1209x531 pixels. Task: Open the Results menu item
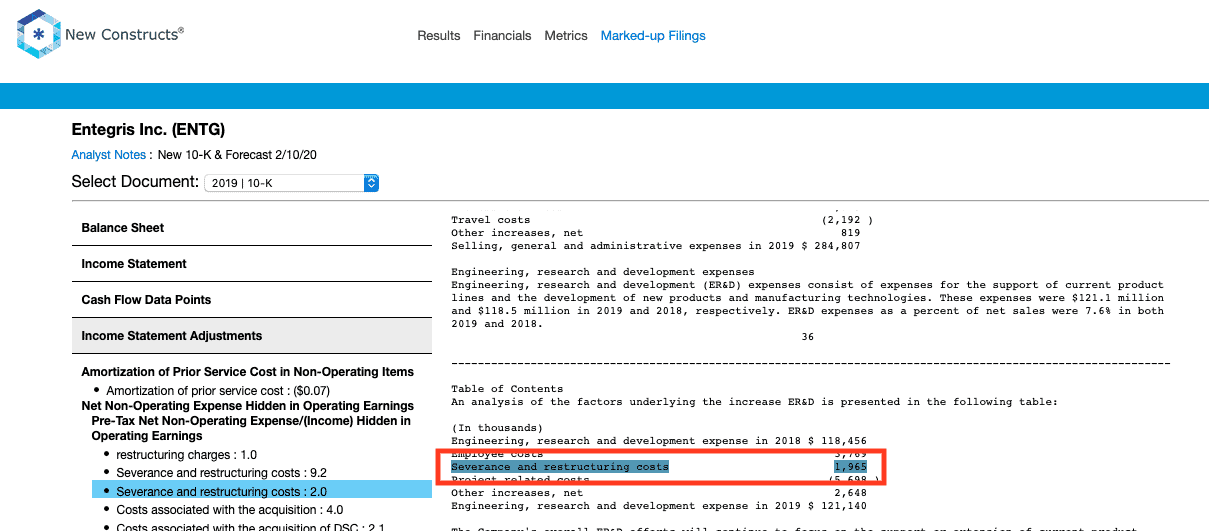(x=439, y=36)
